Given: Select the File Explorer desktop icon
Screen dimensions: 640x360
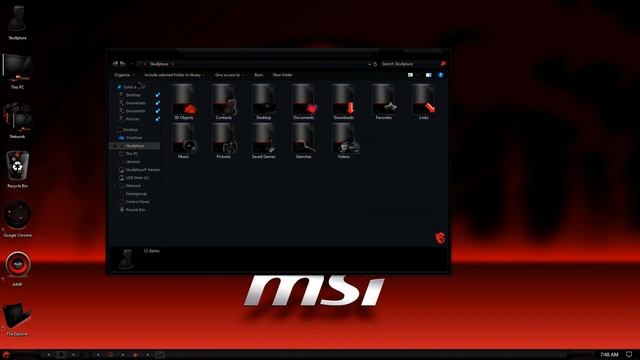Looking at the screenshot, I should tap(17, 319).
